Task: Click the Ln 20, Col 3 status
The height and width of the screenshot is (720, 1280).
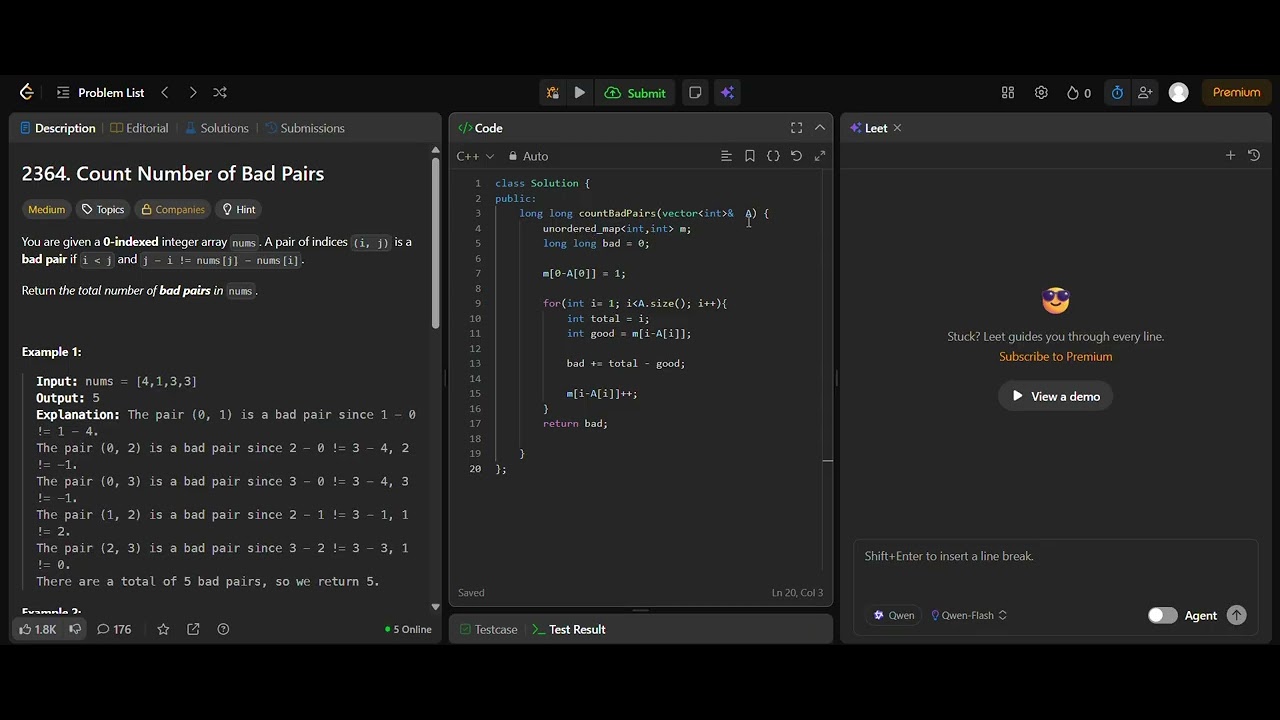Action: [797, 592]
